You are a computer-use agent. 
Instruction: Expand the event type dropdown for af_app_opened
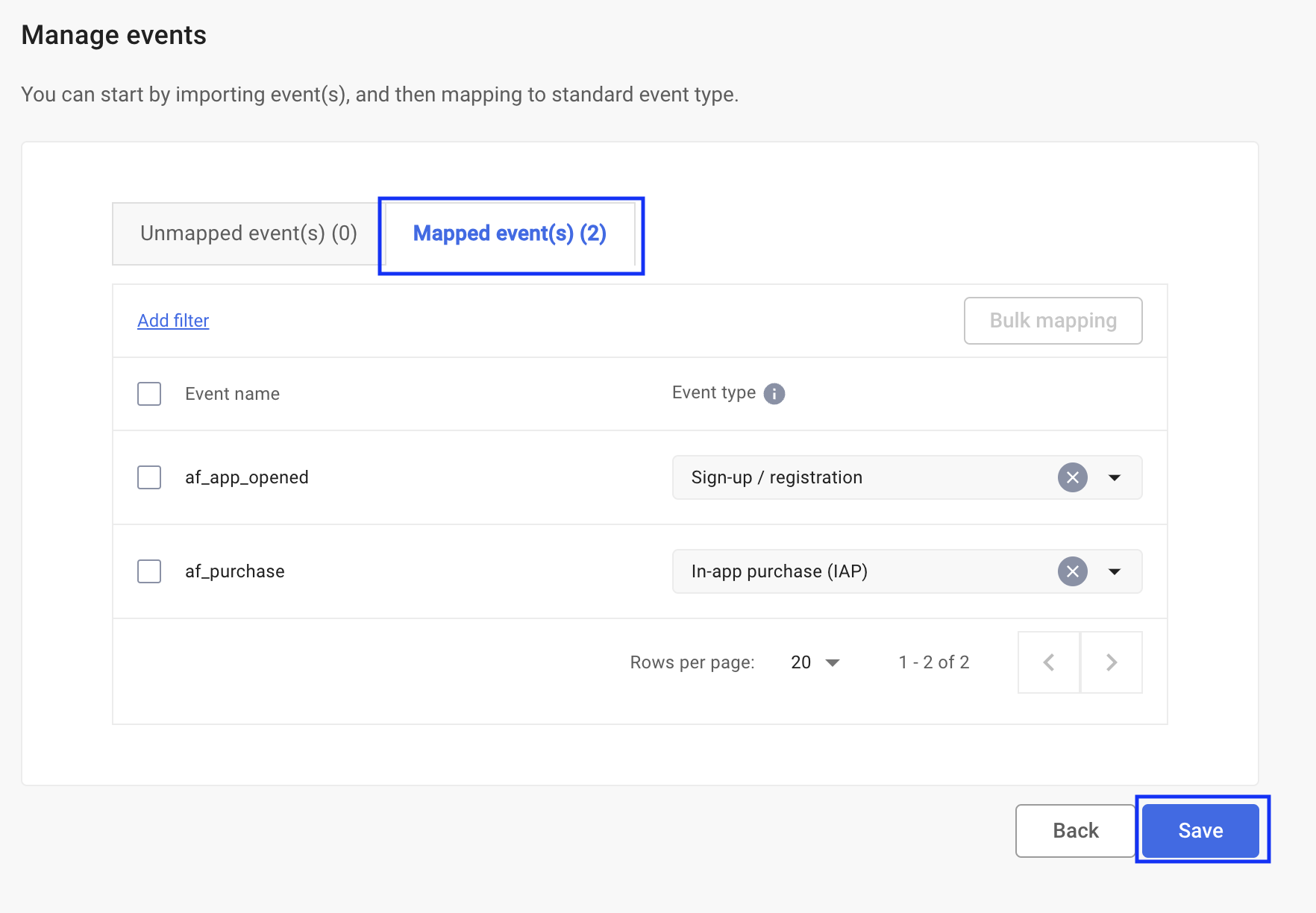(x=1115, y=477)
